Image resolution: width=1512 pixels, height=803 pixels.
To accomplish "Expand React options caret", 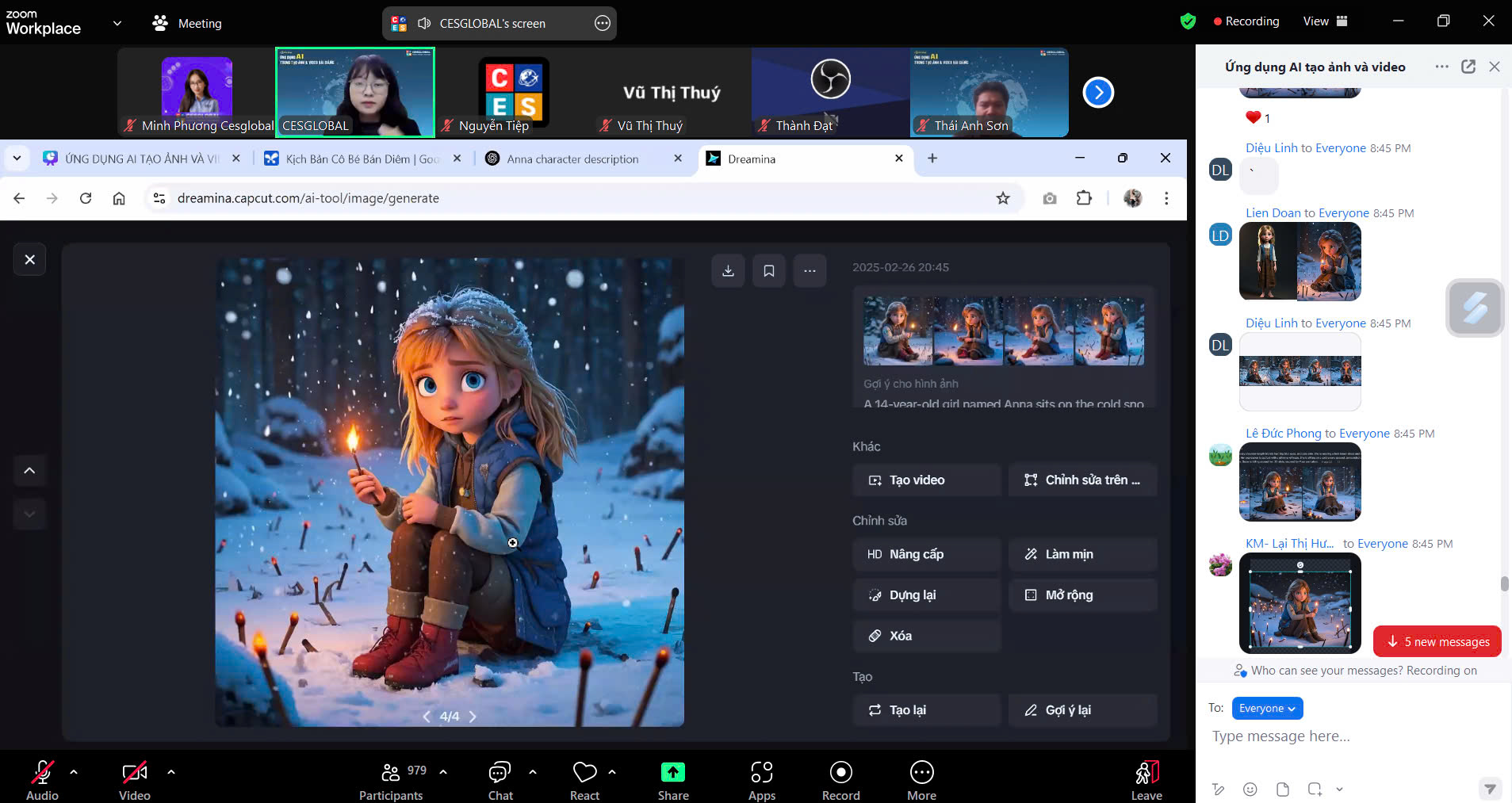I will click(x=612, y=771).
